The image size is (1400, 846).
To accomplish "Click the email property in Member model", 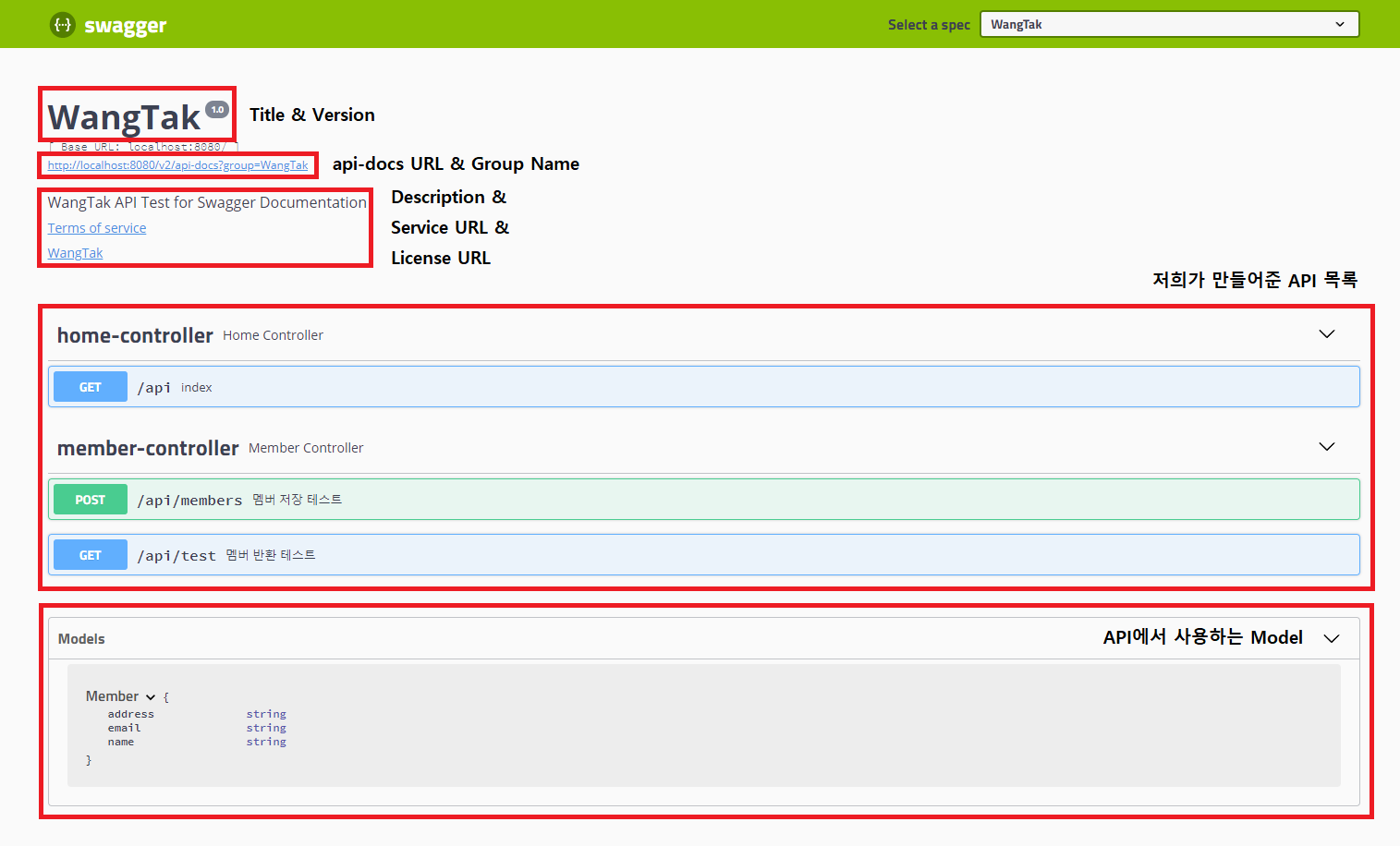I will [x=124, y=728].
